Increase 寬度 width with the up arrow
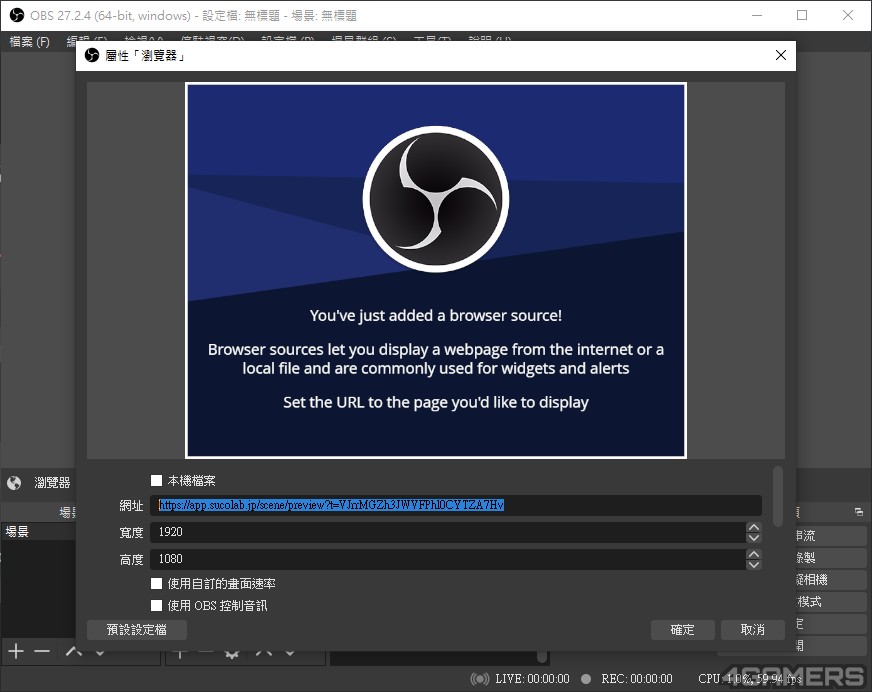The width and height of the screenshot is (872, 692). click(x=754, y=527)
